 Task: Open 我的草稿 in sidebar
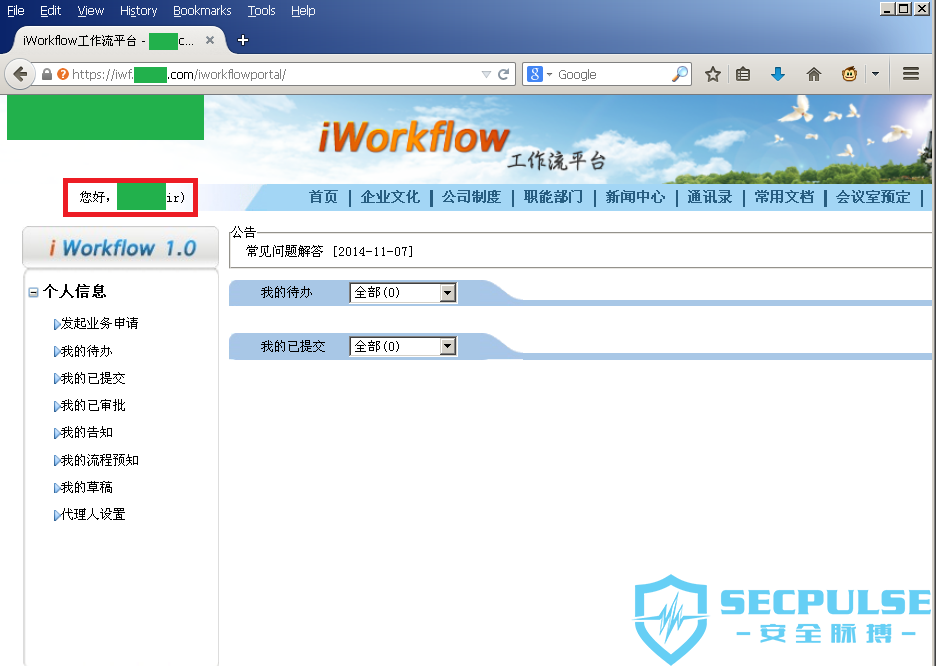tap(86, 487)
